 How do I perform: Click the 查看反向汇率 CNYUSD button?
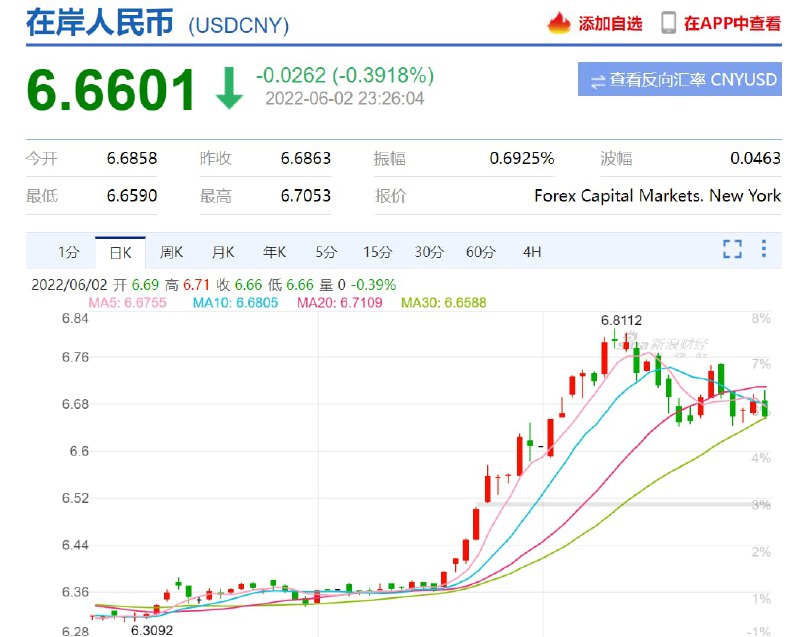coord(680,80)
